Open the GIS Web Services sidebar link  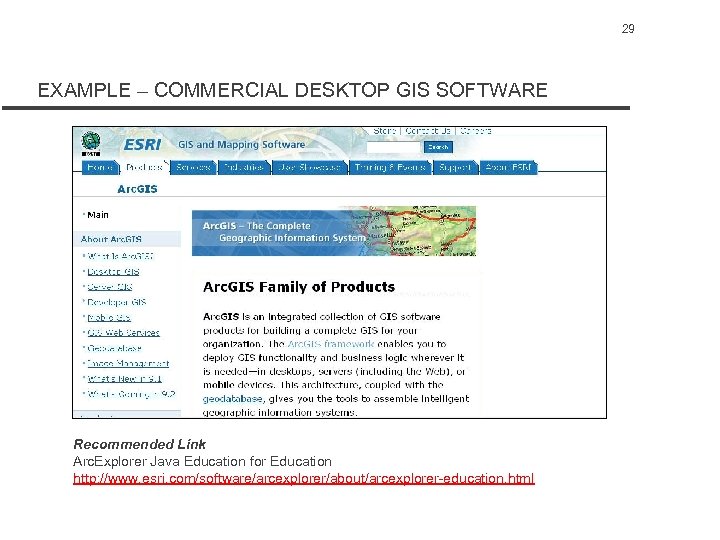click(x=123, y=332)
